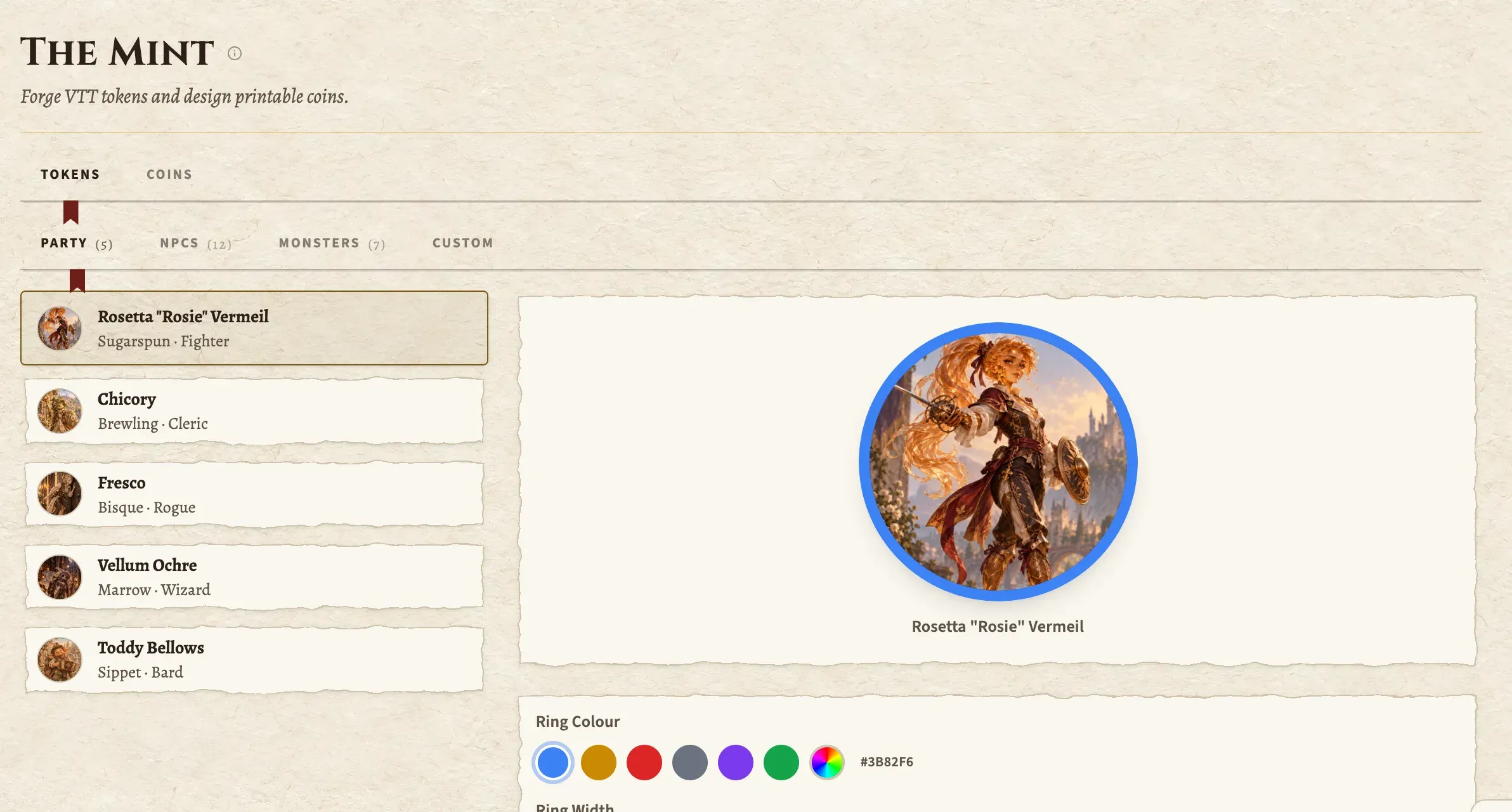Select Rosetta "Rosie" Vermeil party card

254,328
